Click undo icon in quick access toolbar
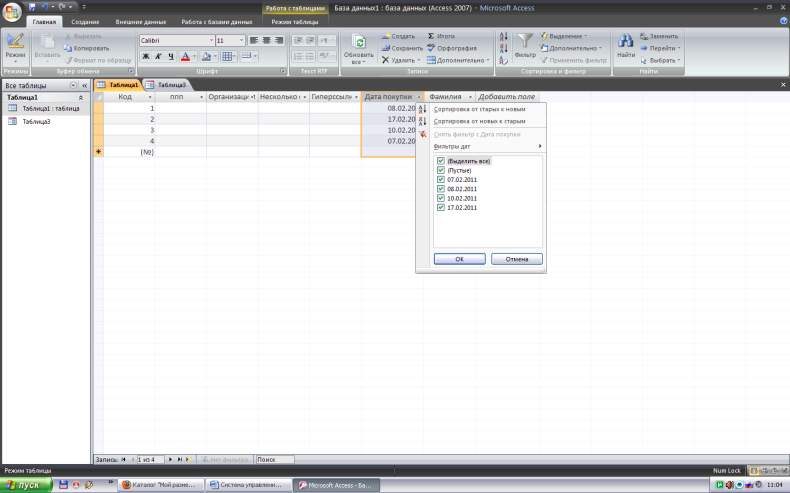The width and height of the screenshot is (790, 493). [x=44, y=7]
